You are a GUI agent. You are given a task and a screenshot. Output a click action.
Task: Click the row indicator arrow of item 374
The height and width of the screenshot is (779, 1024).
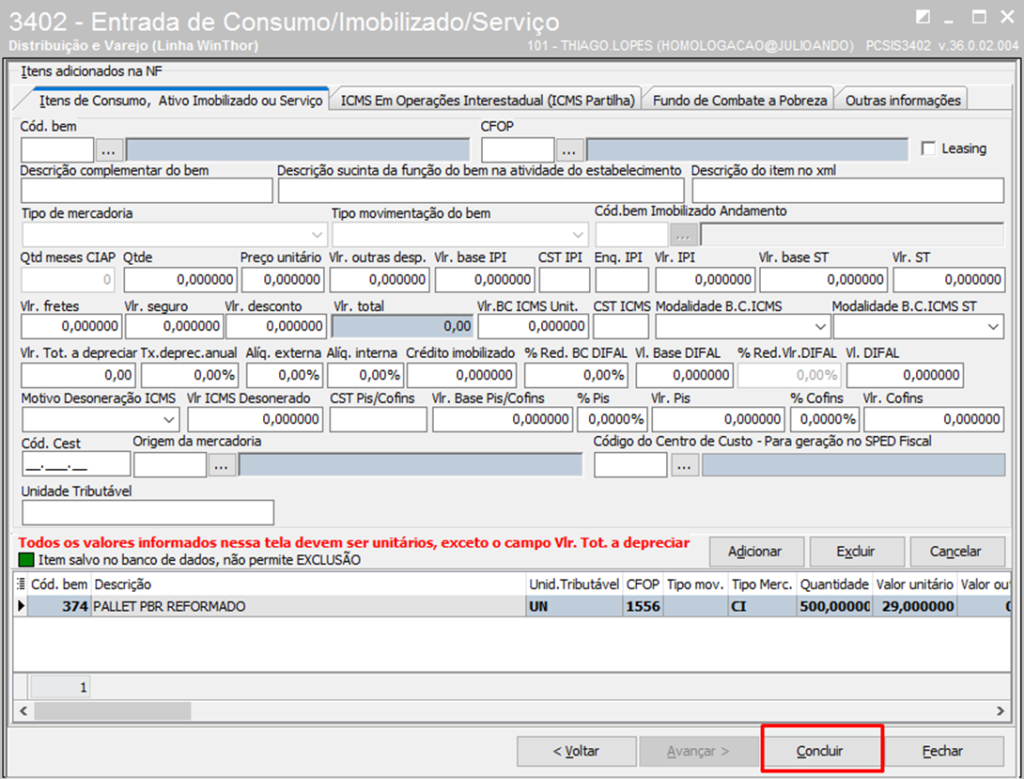[x=20, y=606]
